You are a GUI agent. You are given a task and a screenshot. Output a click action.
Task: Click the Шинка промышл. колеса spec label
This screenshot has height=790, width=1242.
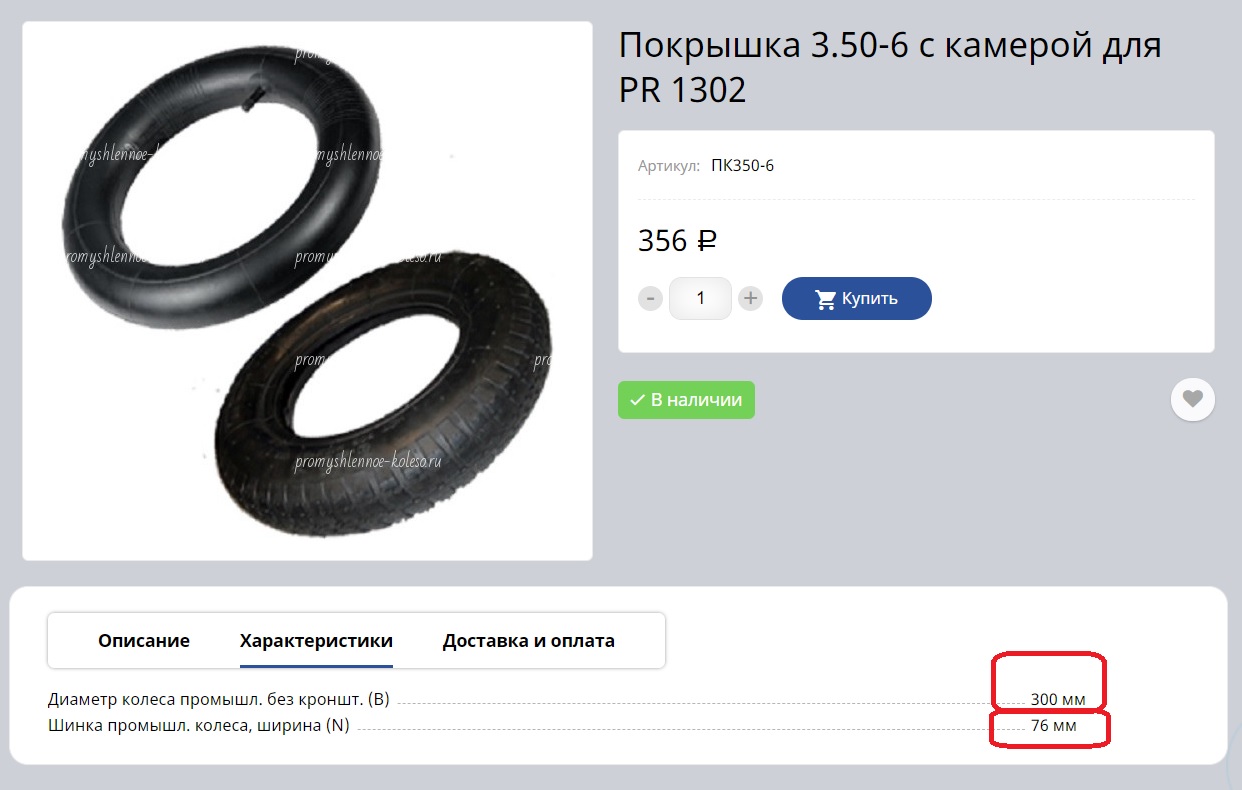[199, 726]
